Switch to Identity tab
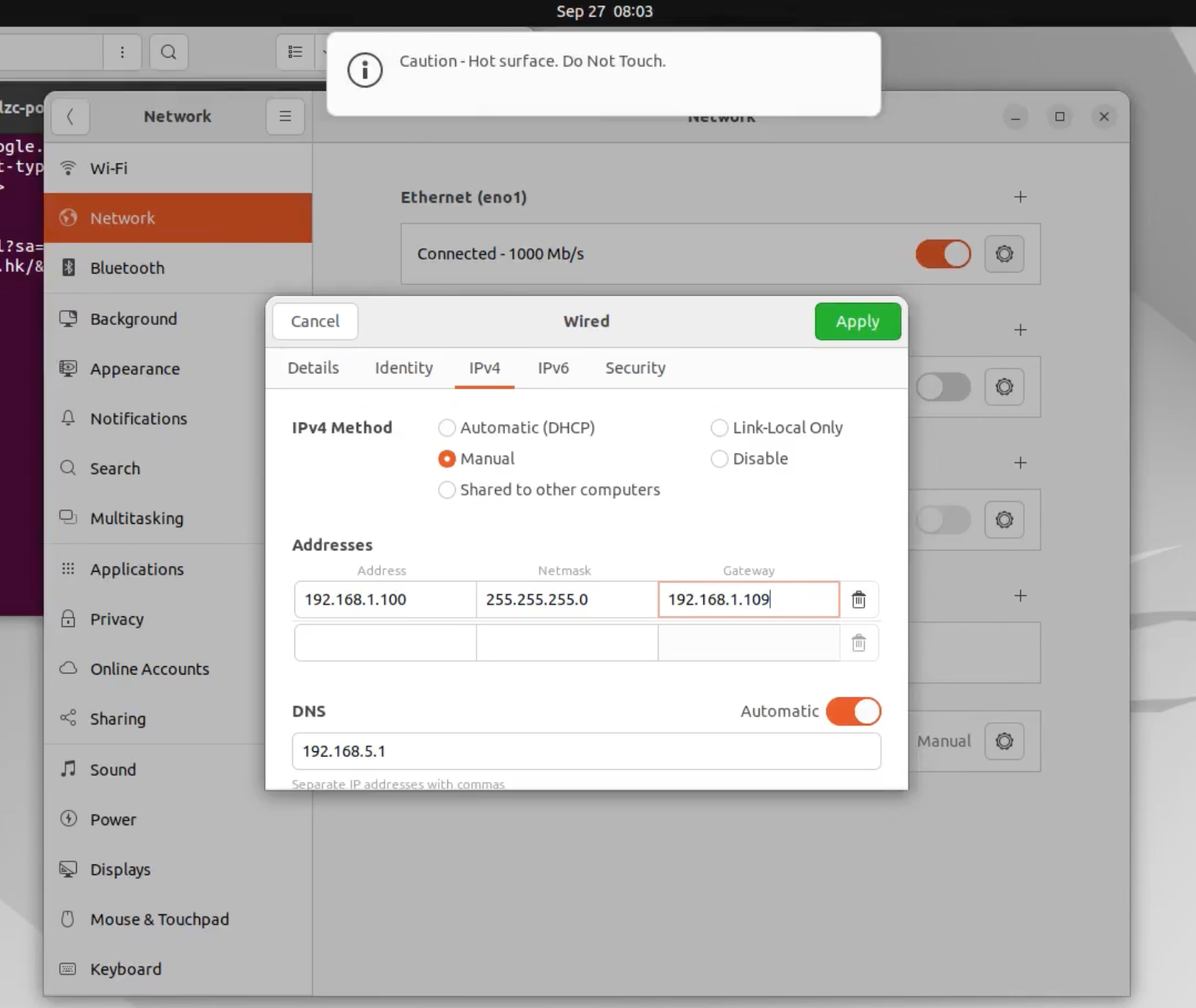This screenshot has width=1196, height=1008. coord(404,368)
